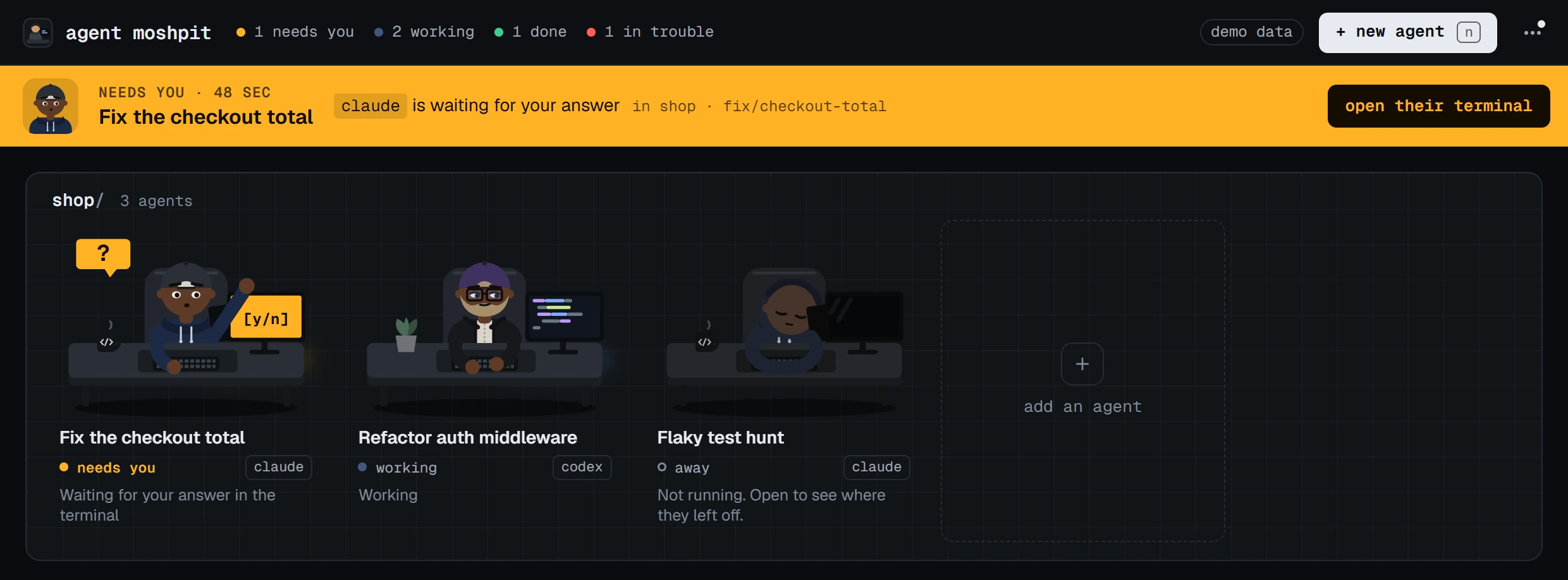Filter by 2 working status
Viewport: 1568px width, 580px height.
[424, 32]
